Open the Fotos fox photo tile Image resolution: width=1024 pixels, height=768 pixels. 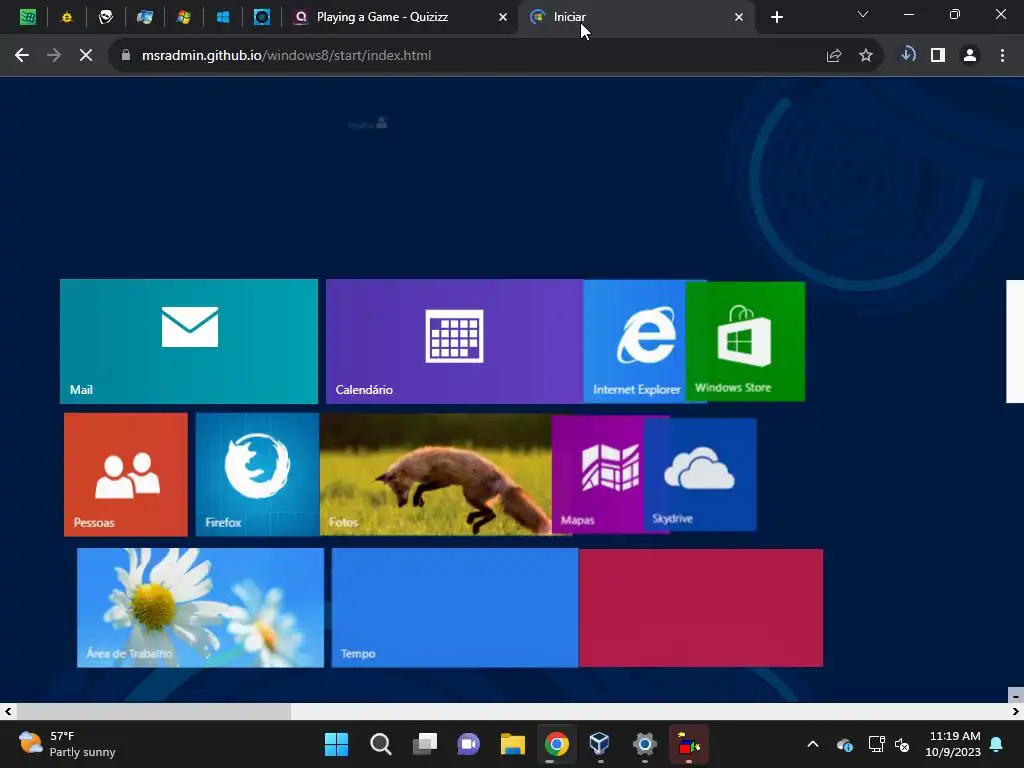(436, 474)
